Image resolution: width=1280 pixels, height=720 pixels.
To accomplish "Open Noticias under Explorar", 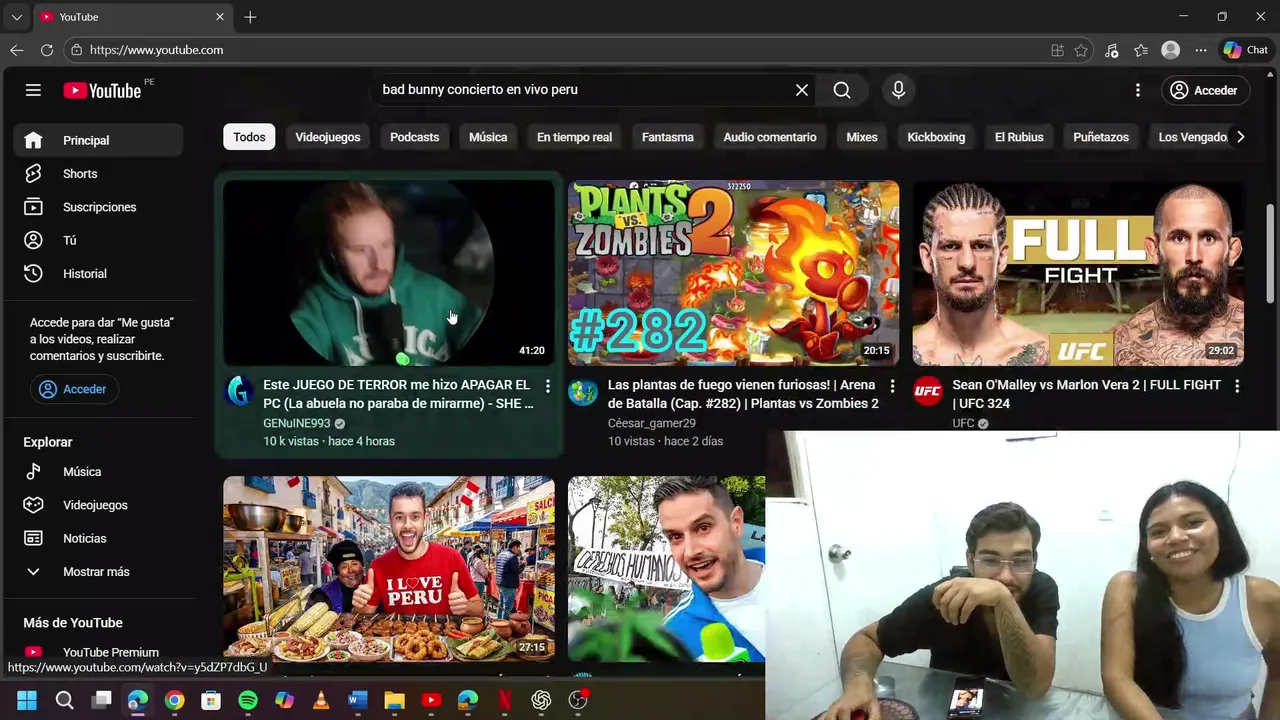I will 98,538.
